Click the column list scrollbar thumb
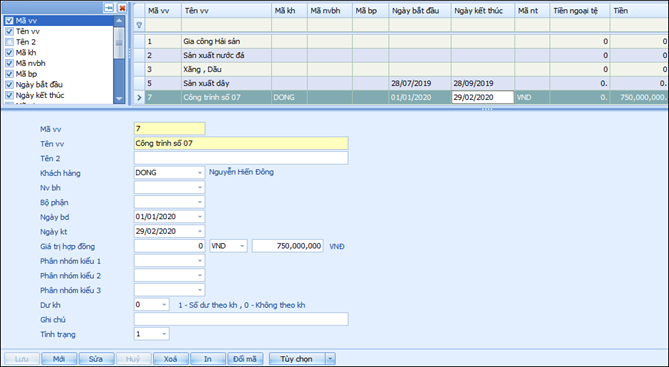The height and width of the screenshot is (367, 669). (x=119, y=42)
